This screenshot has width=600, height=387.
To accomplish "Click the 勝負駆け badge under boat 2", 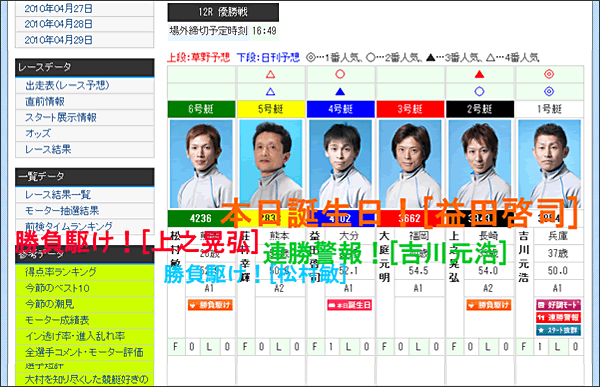I will [489, 305].
